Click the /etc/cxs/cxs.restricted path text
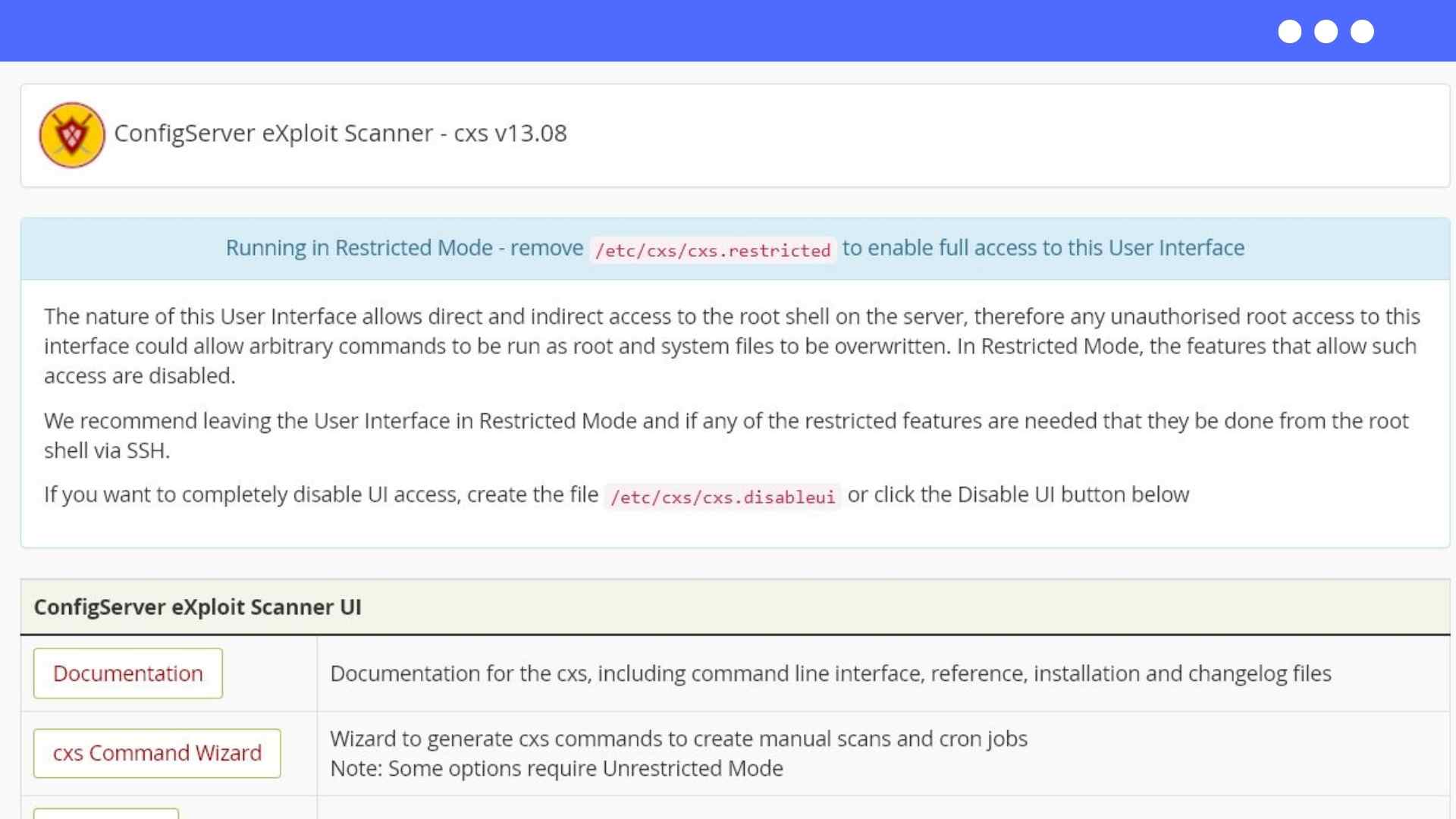The height and width of the screenshot is (819, 1456). pos(713,250)
